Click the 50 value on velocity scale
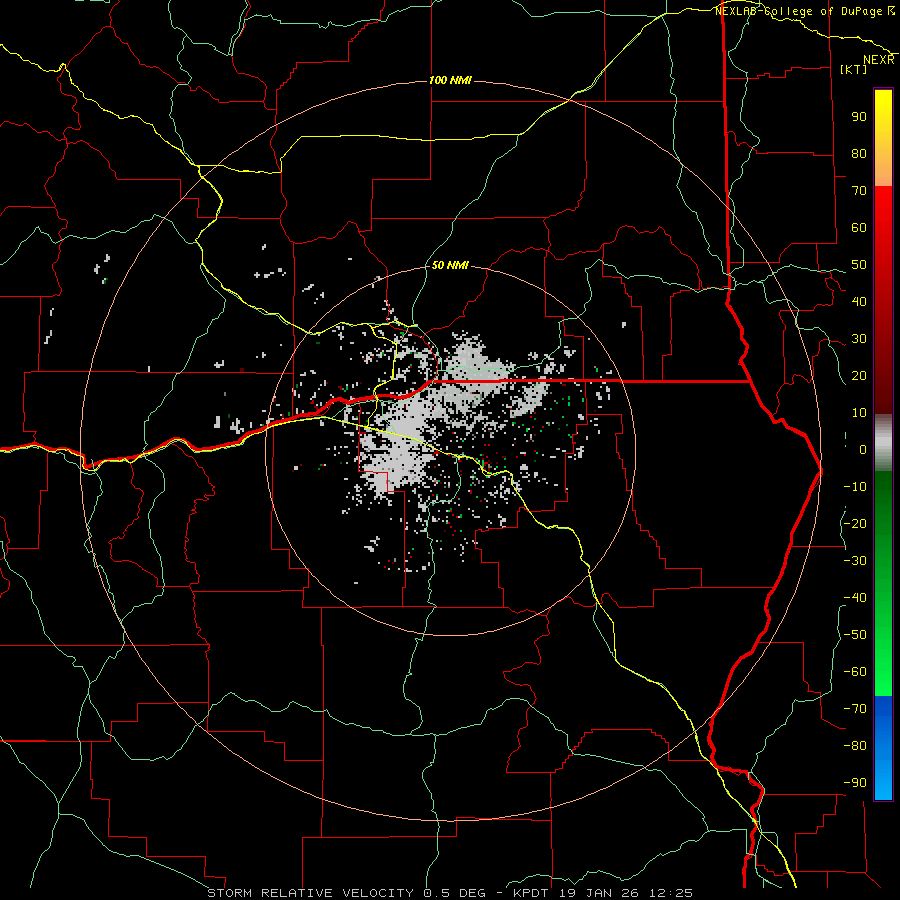This screenshot has height=900, width=900. click(859, 265)
